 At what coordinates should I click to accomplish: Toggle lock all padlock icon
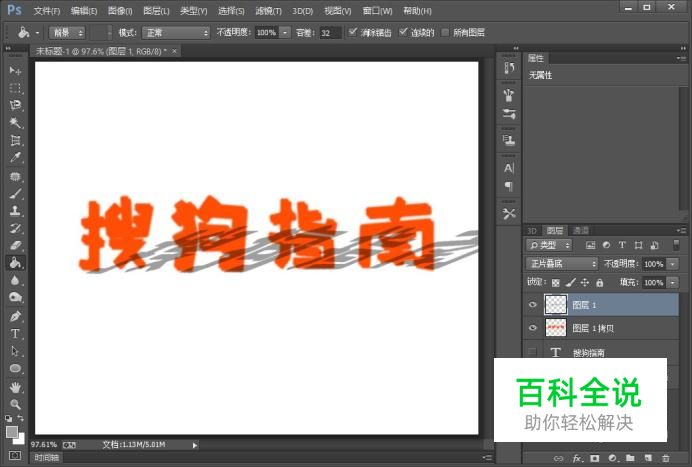599,282
